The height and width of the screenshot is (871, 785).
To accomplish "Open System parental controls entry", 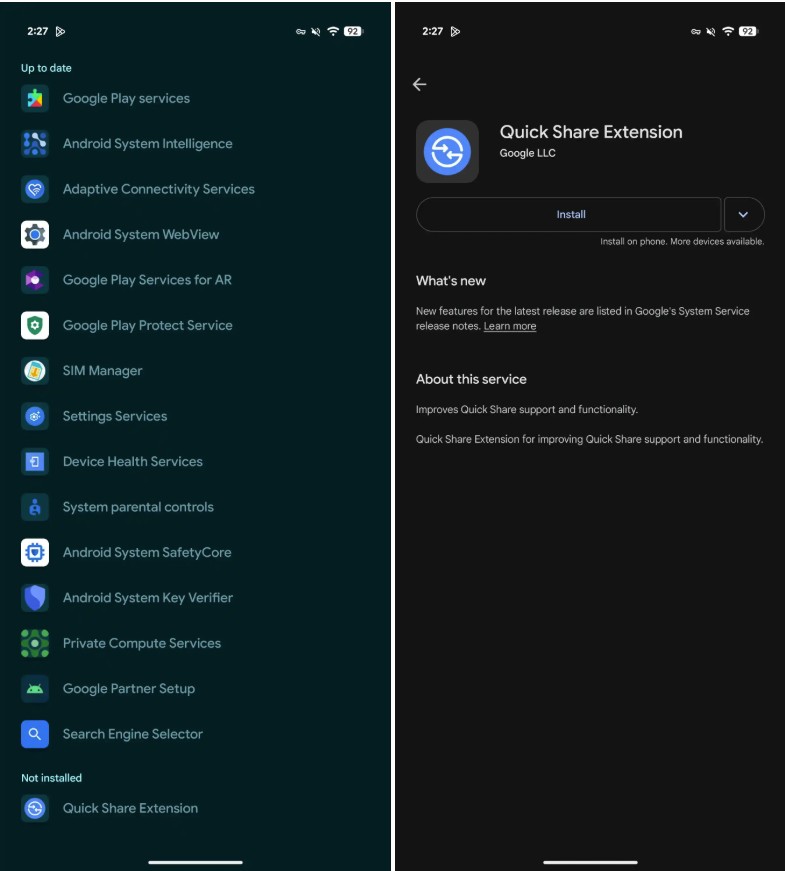I will click(x=196, y=507).
